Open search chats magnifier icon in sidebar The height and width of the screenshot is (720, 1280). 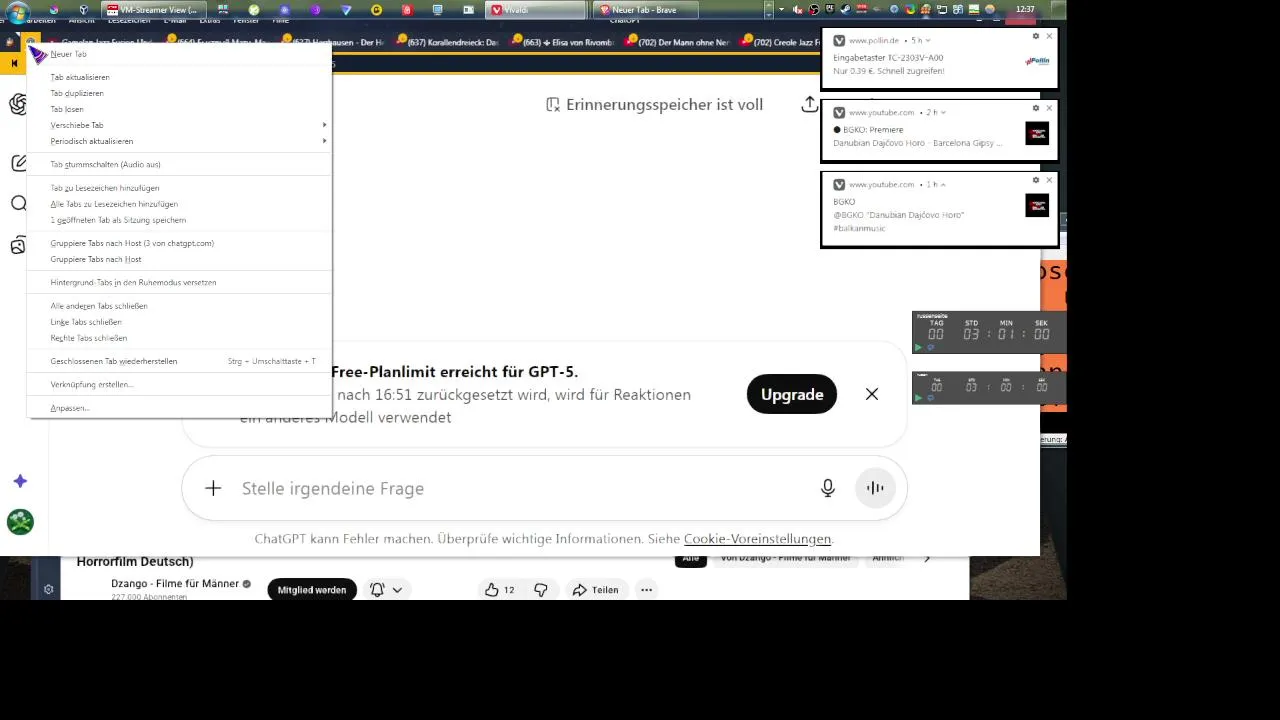19,204
